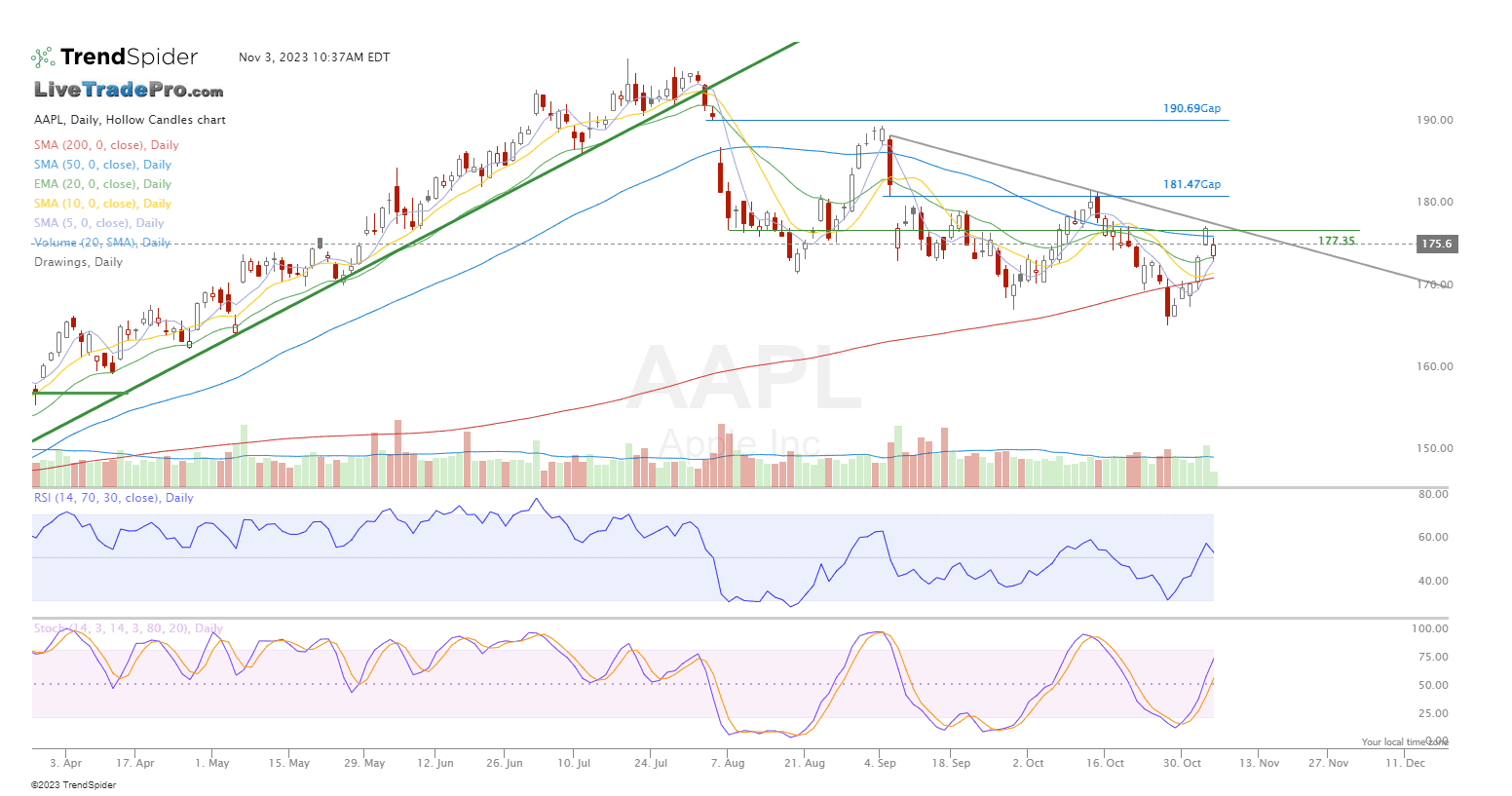Select the Stoch (14, 3, 14, 3, 80, 20) indicator label

tap(128, 628)
